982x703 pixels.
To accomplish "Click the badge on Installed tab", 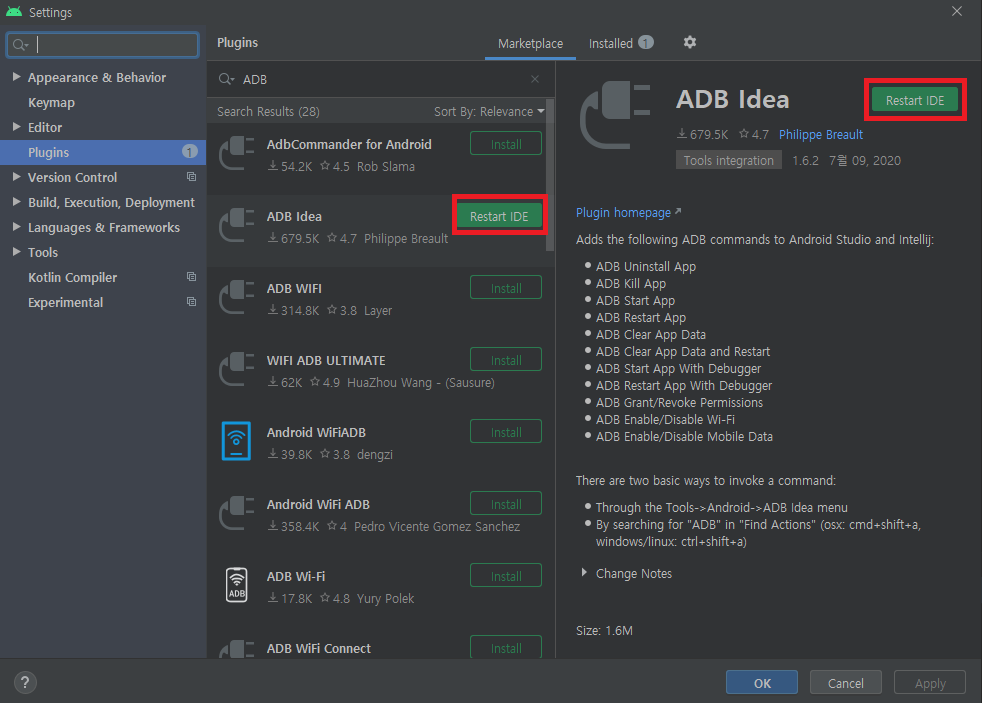I will 646,43.
